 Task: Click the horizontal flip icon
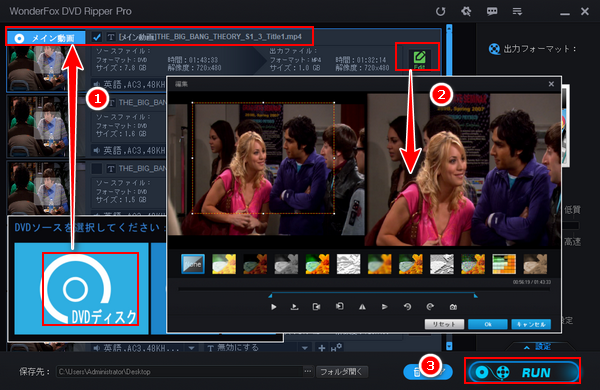pos(362,307)
